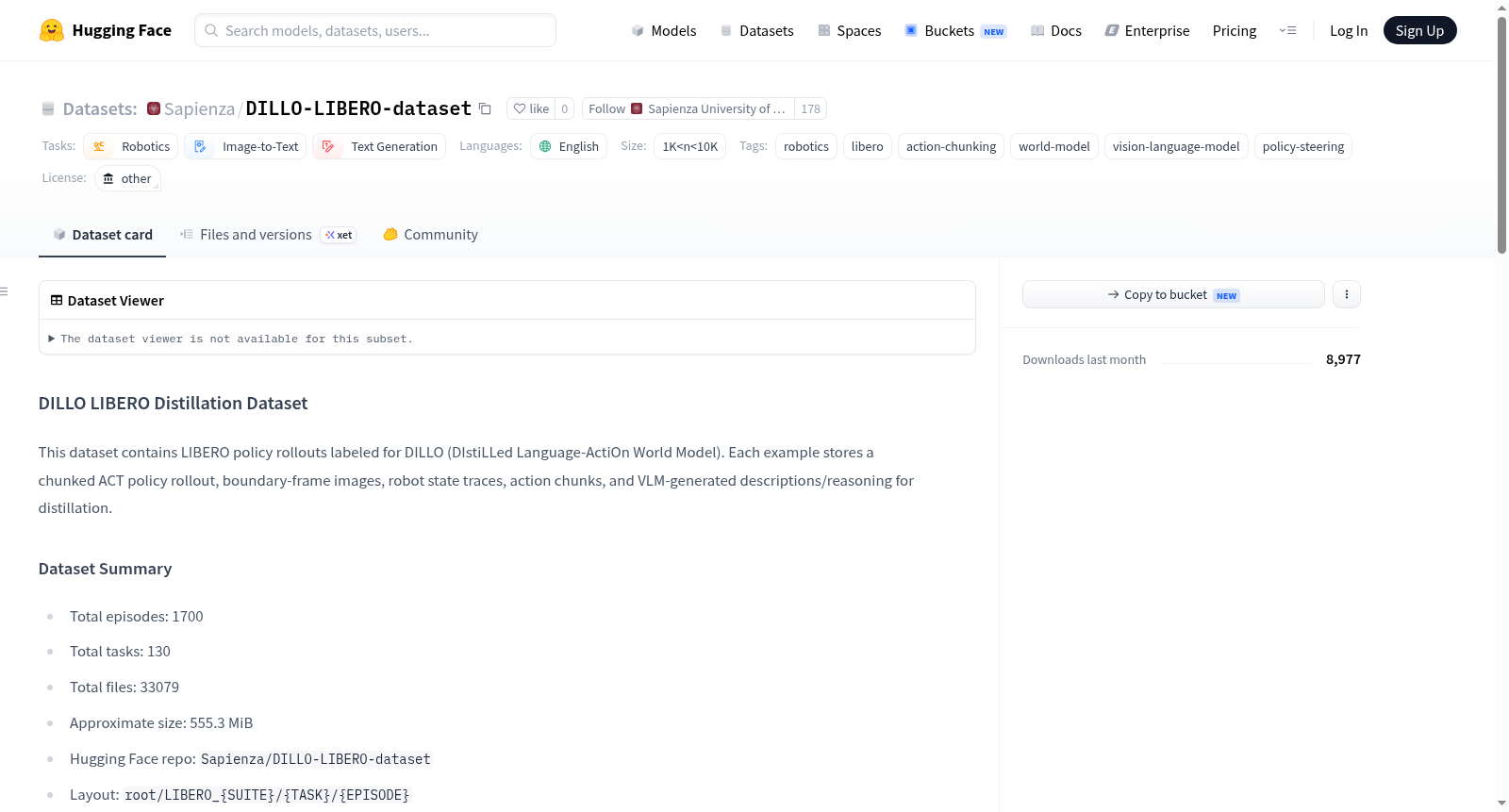Open the three-dot options menu beside Copy to bucket
Screen dimensions: 1509x812
click(x=1347, y=294)
